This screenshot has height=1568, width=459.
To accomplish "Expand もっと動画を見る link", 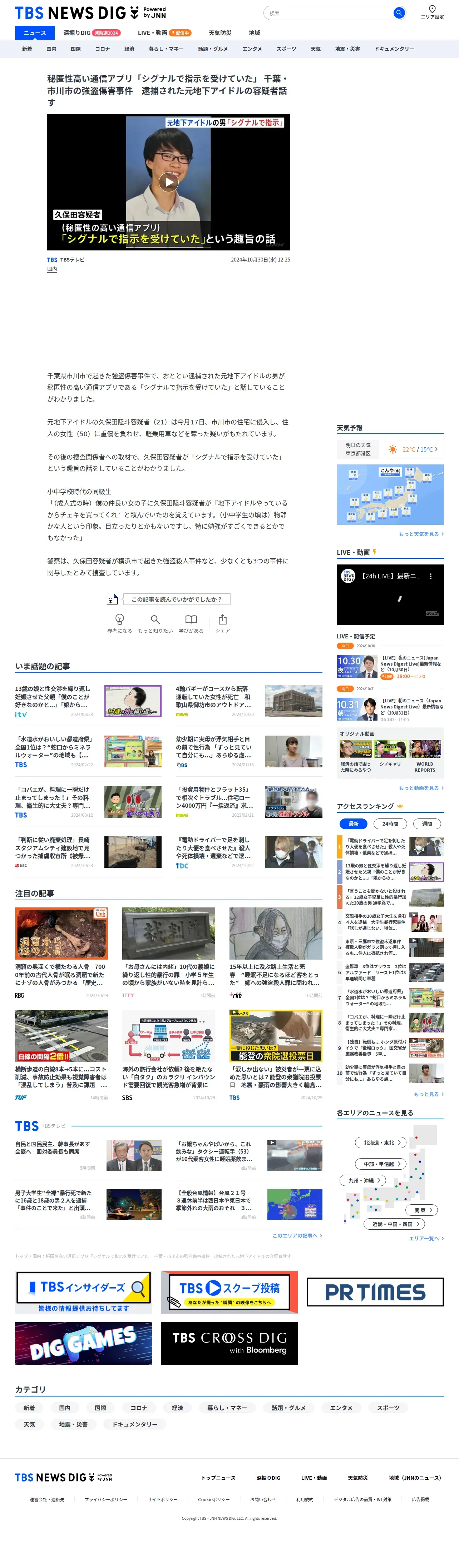I will click(421, 788).
